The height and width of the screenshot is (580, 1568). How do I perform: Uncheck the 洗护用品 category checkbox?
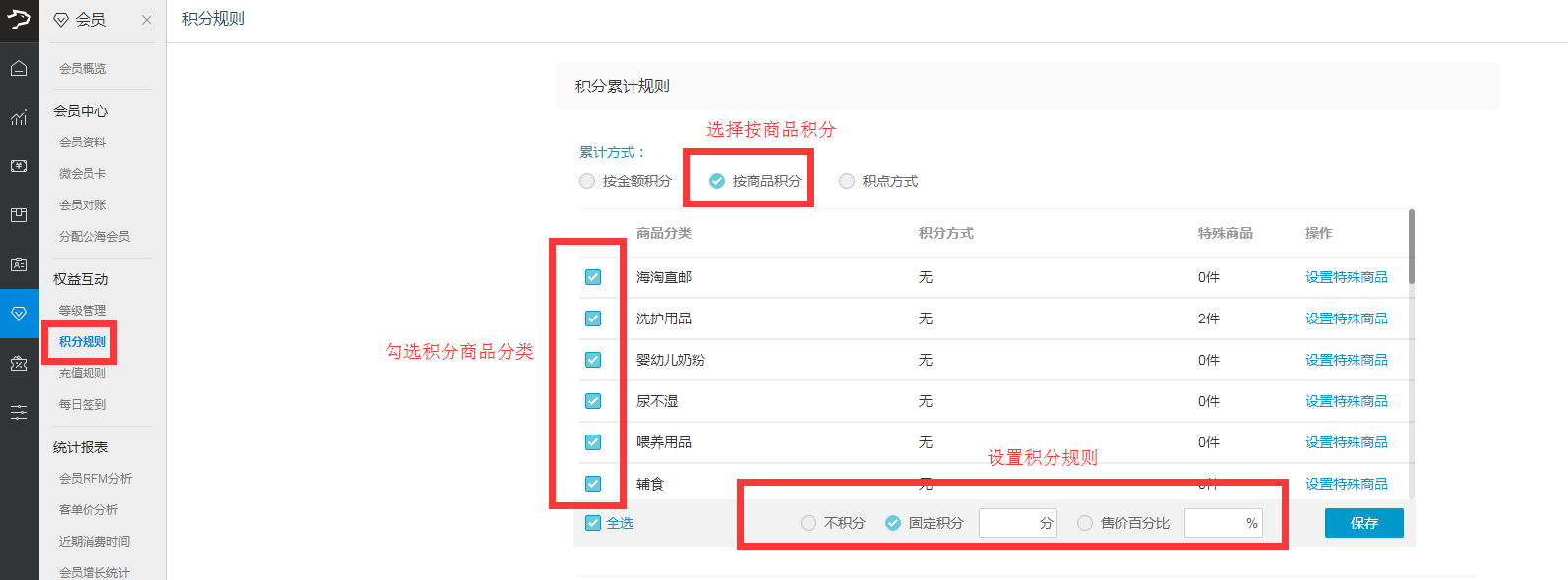[593, 319]
